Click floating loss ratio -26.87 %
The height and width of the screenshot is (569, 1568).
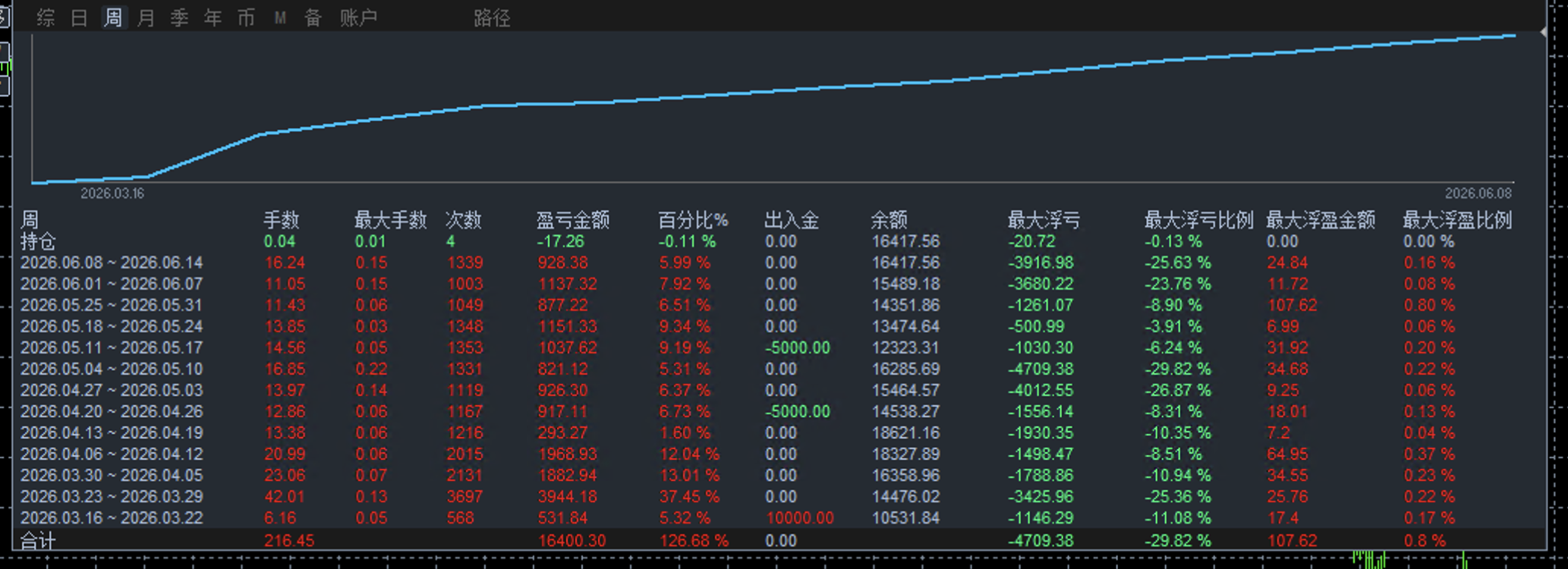point(1178,390)
